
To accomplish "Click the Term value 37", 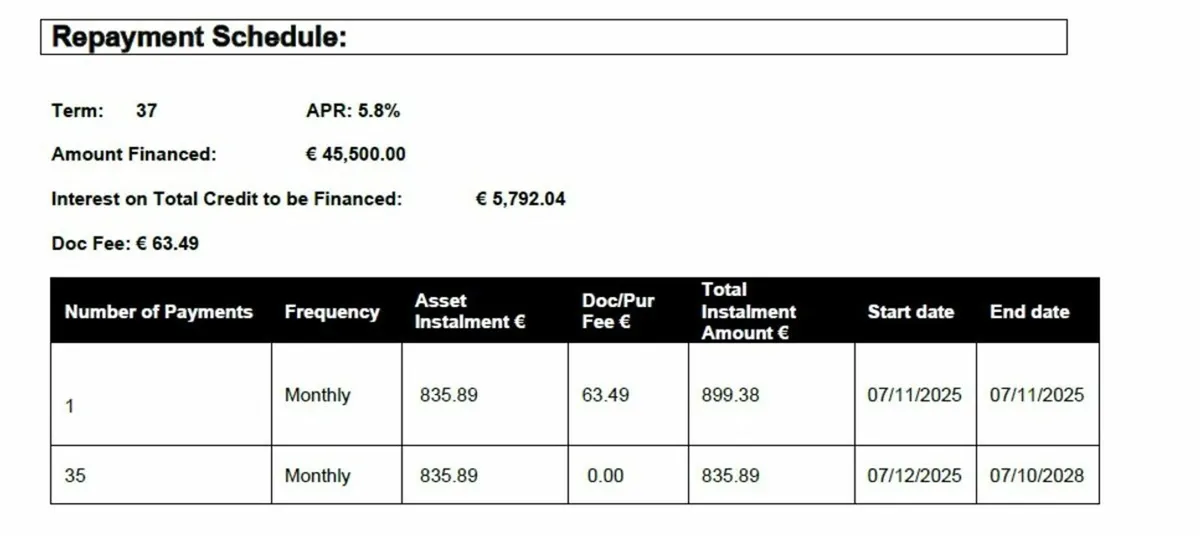I will (x=146, y=111).
